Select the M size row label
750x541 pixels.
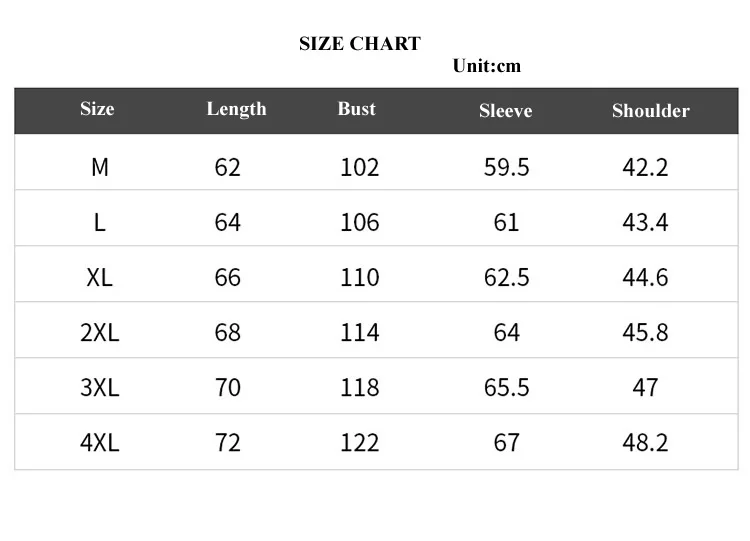[x=99, y=167]
